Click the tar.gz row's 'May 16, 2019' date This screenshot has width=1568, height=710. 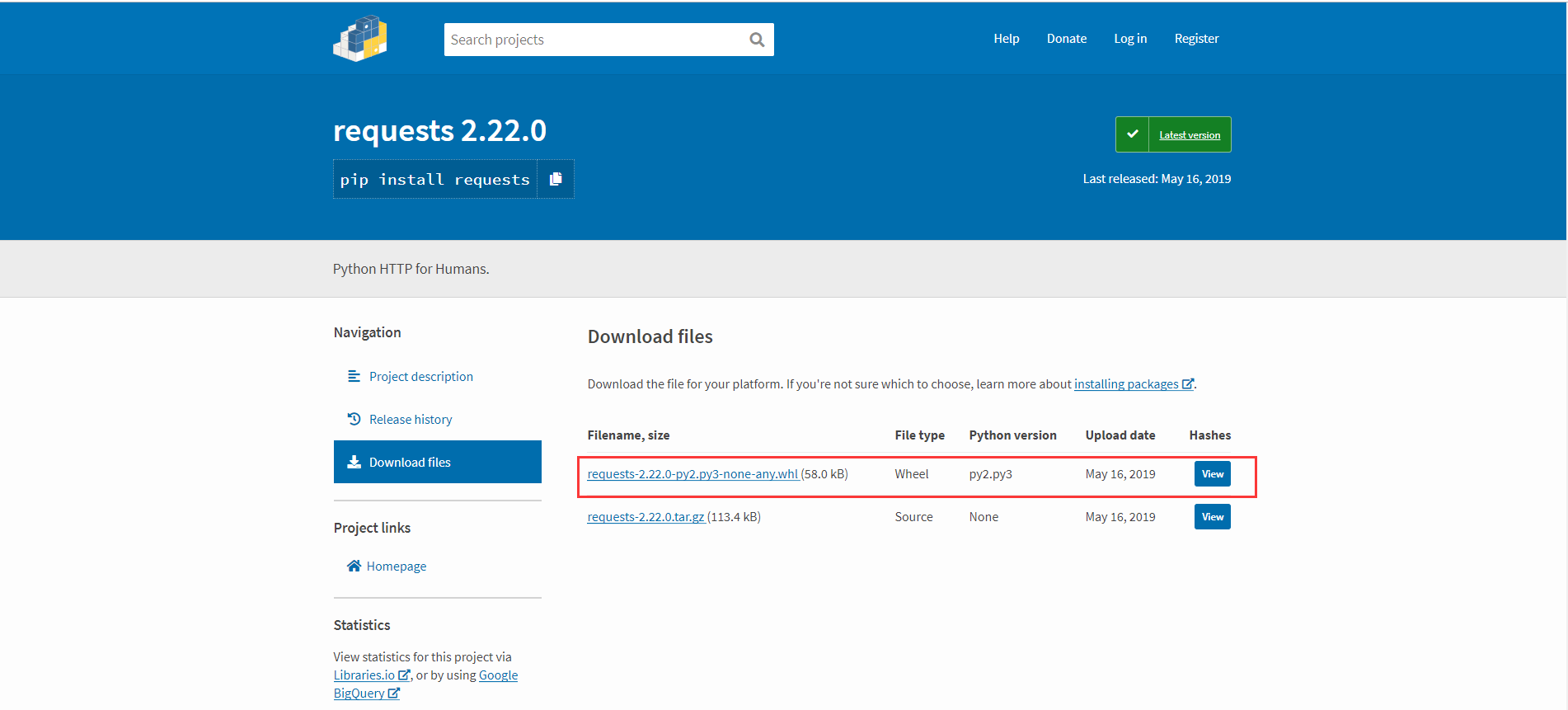1120,517
